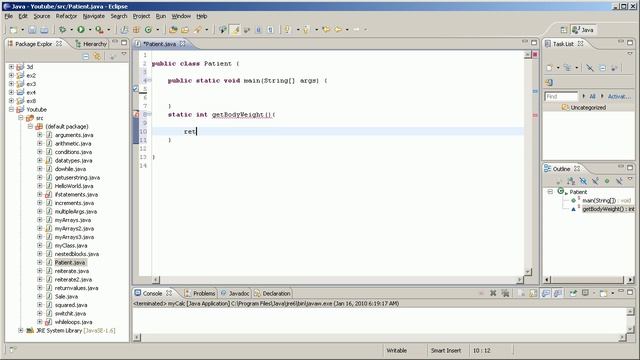Open the Project menu

pos(141,16)
